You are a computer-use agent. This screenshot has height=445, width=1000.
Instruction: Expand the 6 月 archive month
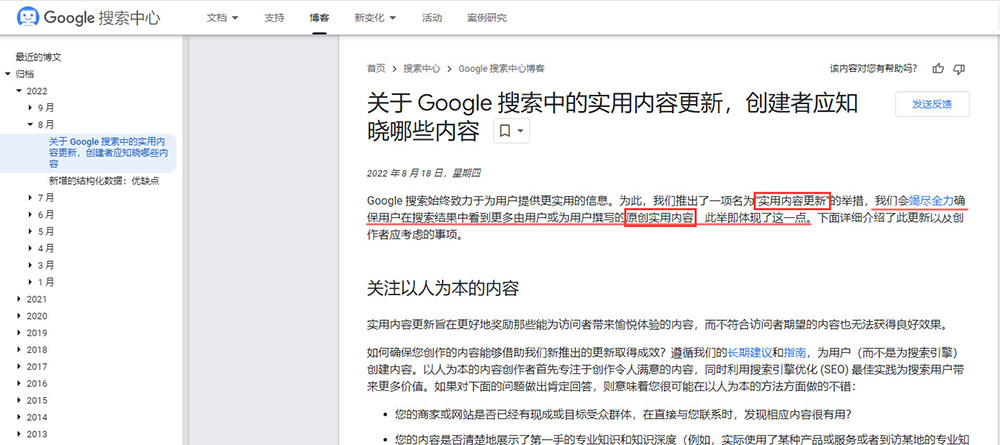30,214
